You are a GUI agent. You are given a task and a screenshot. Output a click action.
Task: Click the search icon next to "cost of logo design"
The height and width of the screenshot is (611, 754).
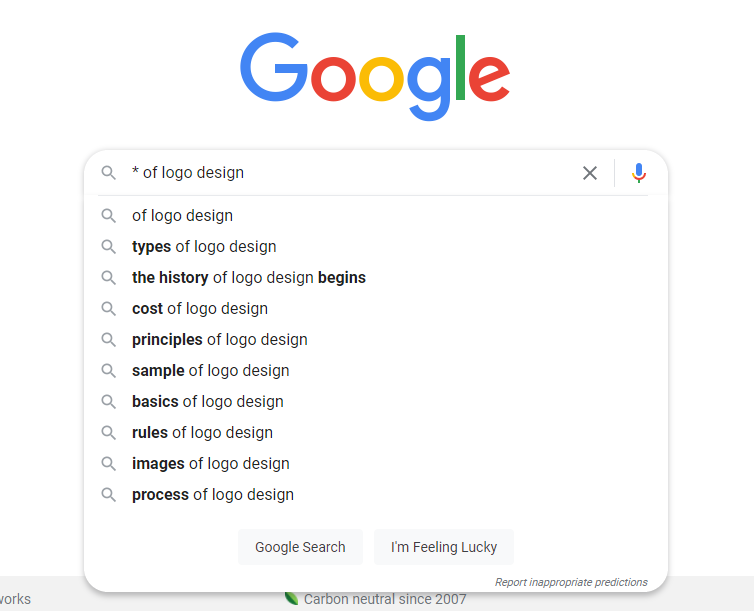click(109, 309)
